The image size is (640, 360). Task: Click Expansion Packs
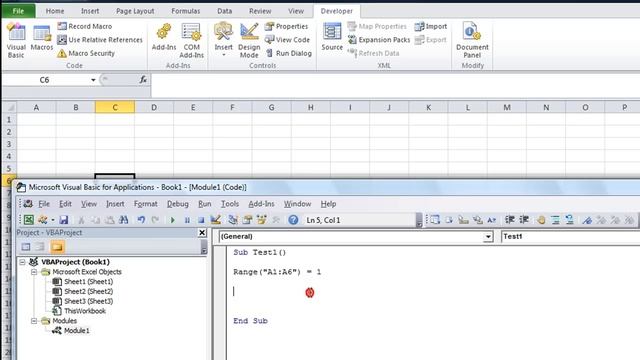(379, 40)
